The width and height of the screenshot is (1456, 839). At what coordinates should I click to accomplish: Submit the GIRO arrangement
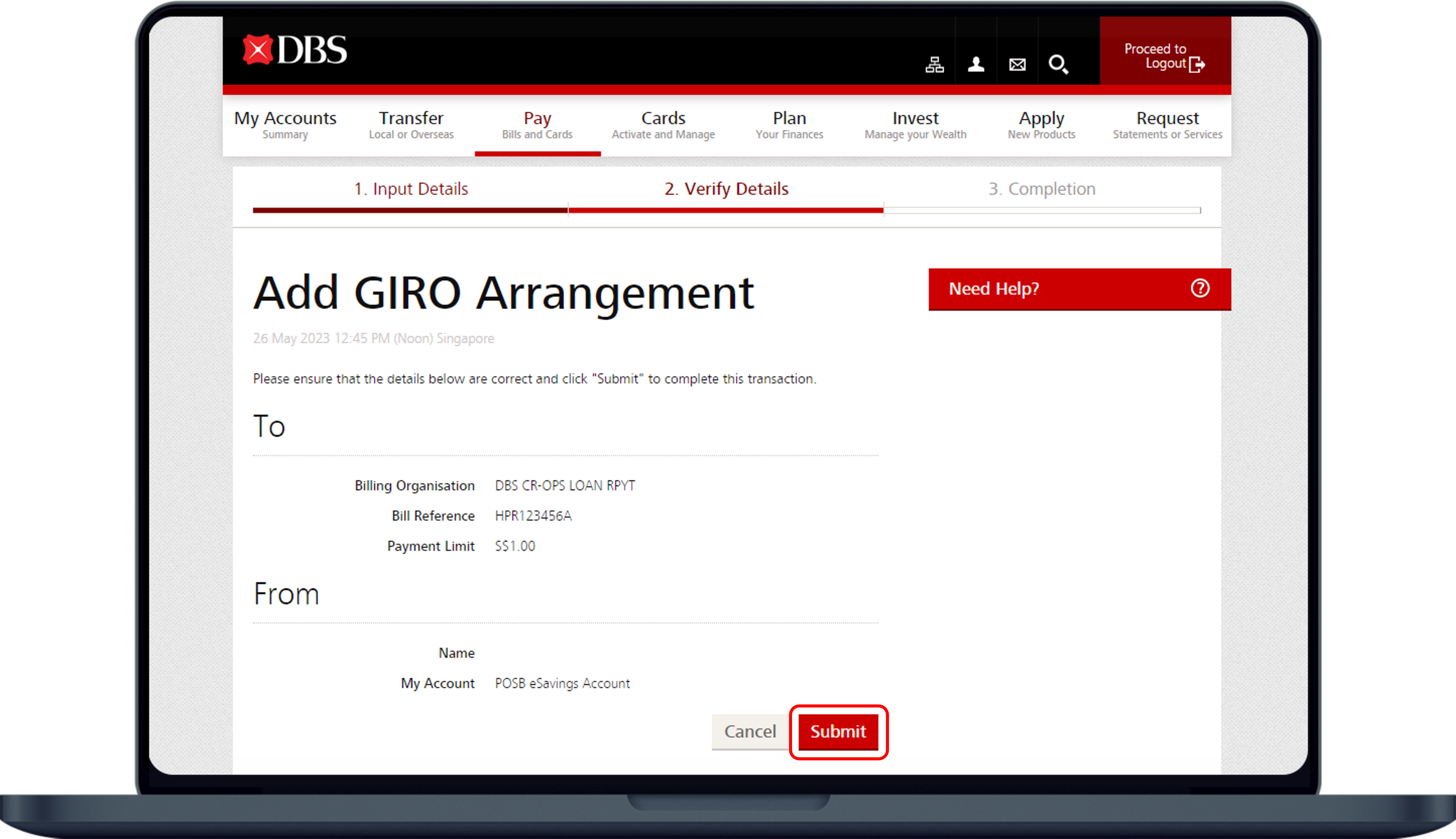[838, 731]
